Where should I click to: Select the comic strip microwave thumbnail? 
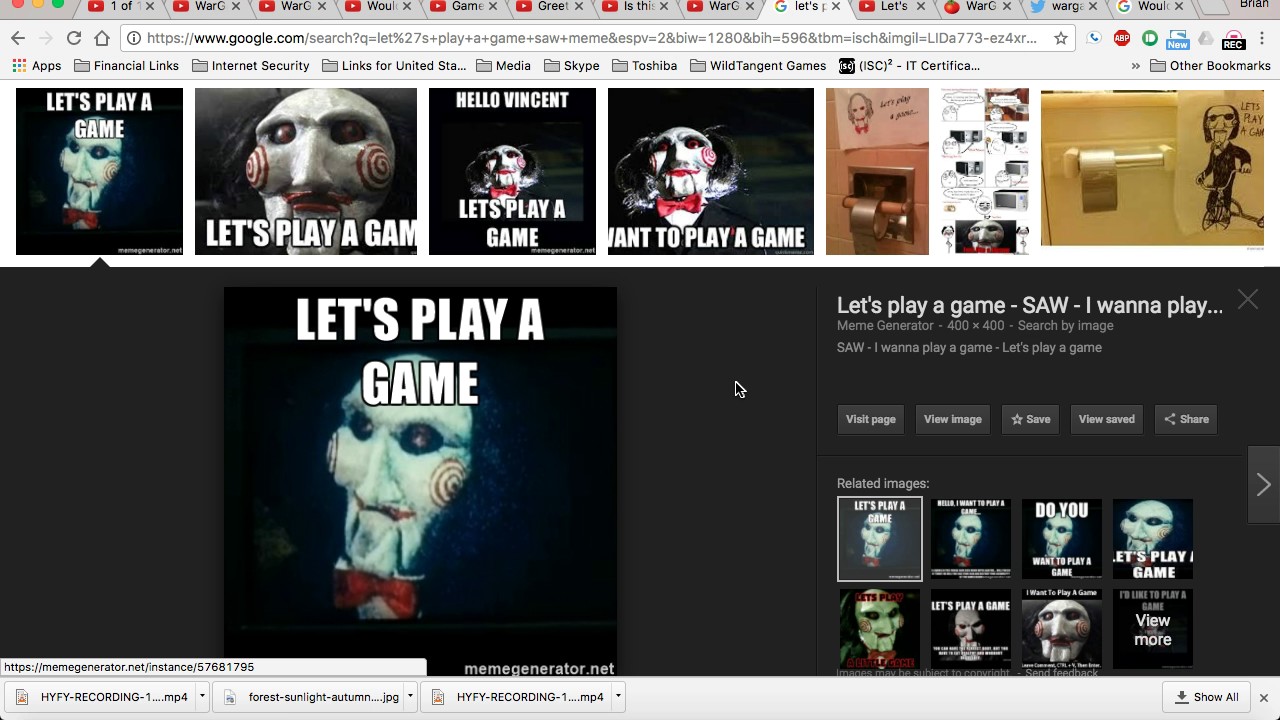[x=985, y=171]
